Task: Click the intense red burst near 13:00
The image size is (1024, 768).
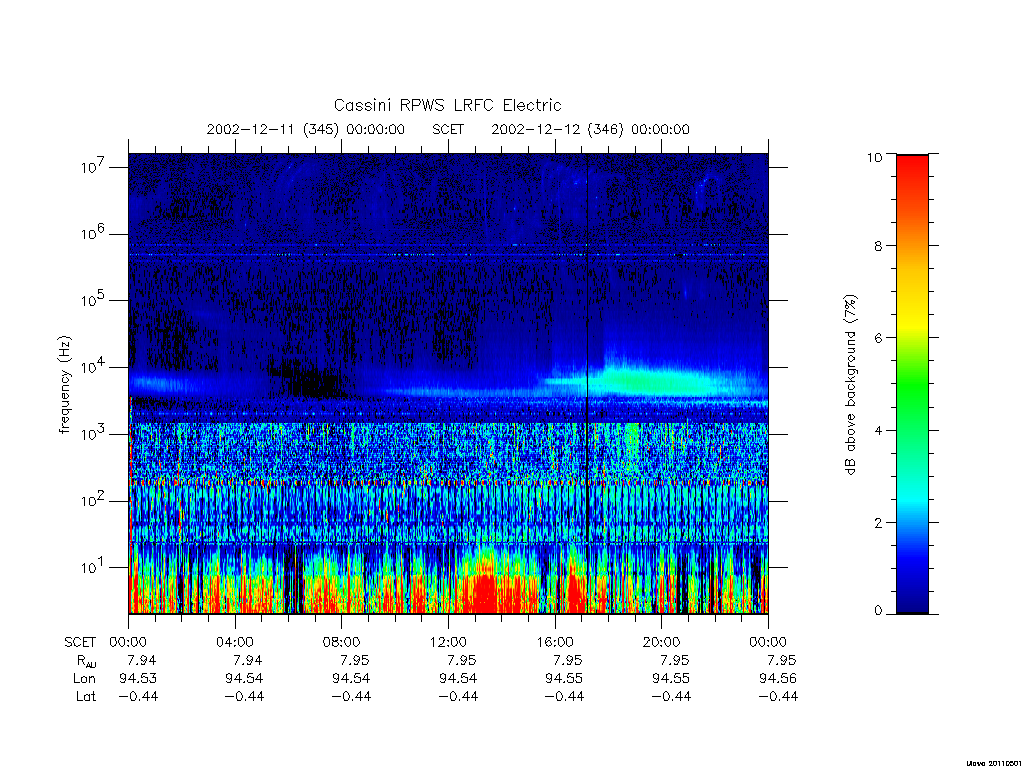Action: [x=485, y=591]
